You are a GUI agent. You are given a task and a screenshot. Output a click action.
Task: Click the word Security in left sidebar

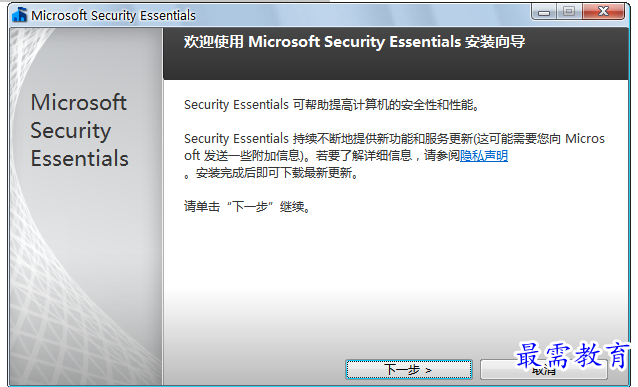[71, 131]
